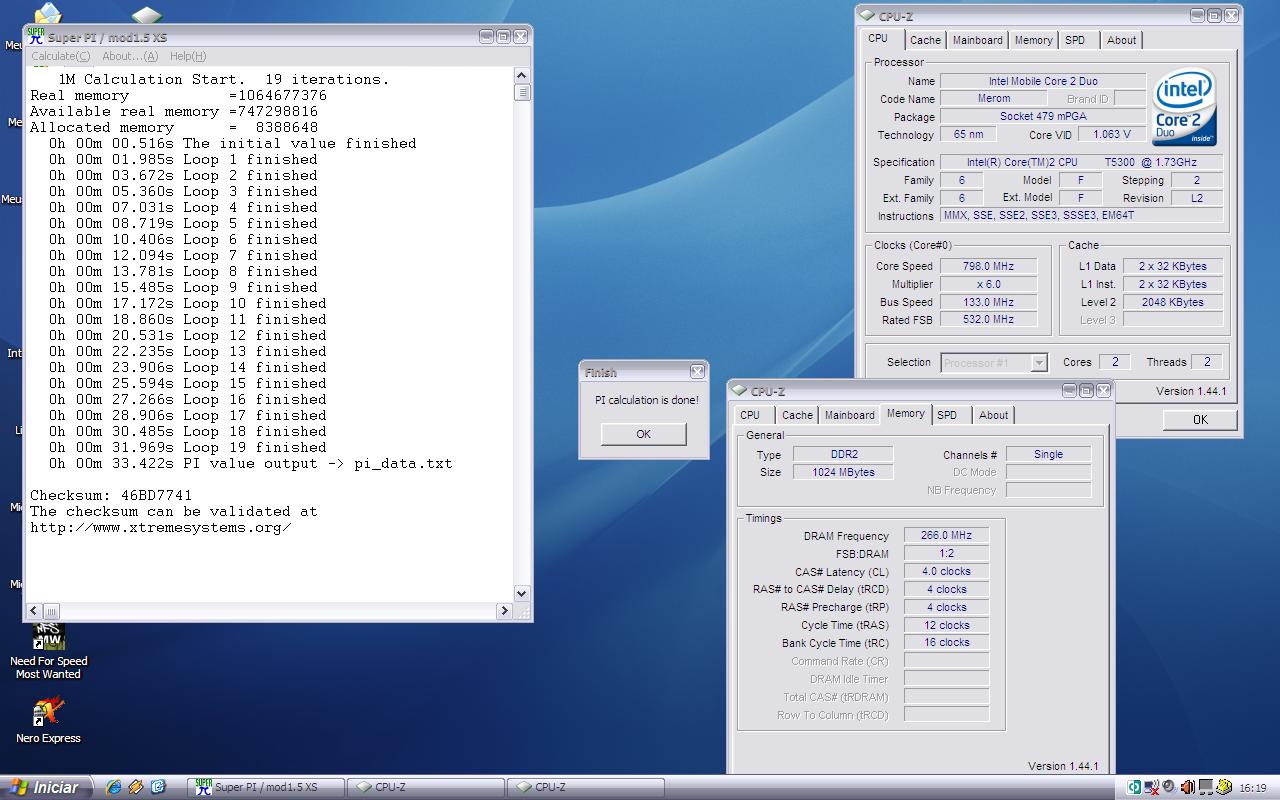This screenshot has width=1280, height=800.
Task: Switch to Cache tab in back CPU-Z window
Action: pyautogui.click(x=925, y=40)
